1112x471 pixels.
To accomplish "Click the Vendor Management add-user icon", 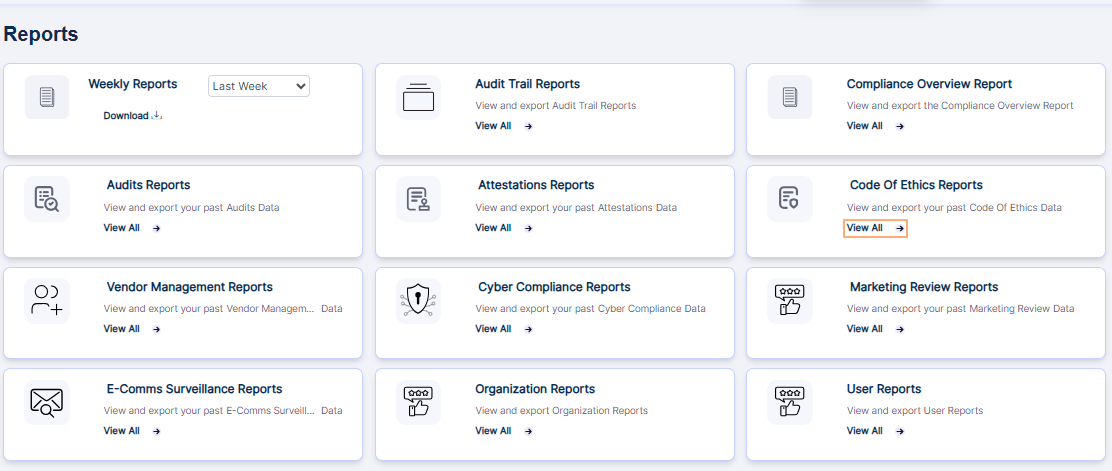I will (x=47, y=301).
